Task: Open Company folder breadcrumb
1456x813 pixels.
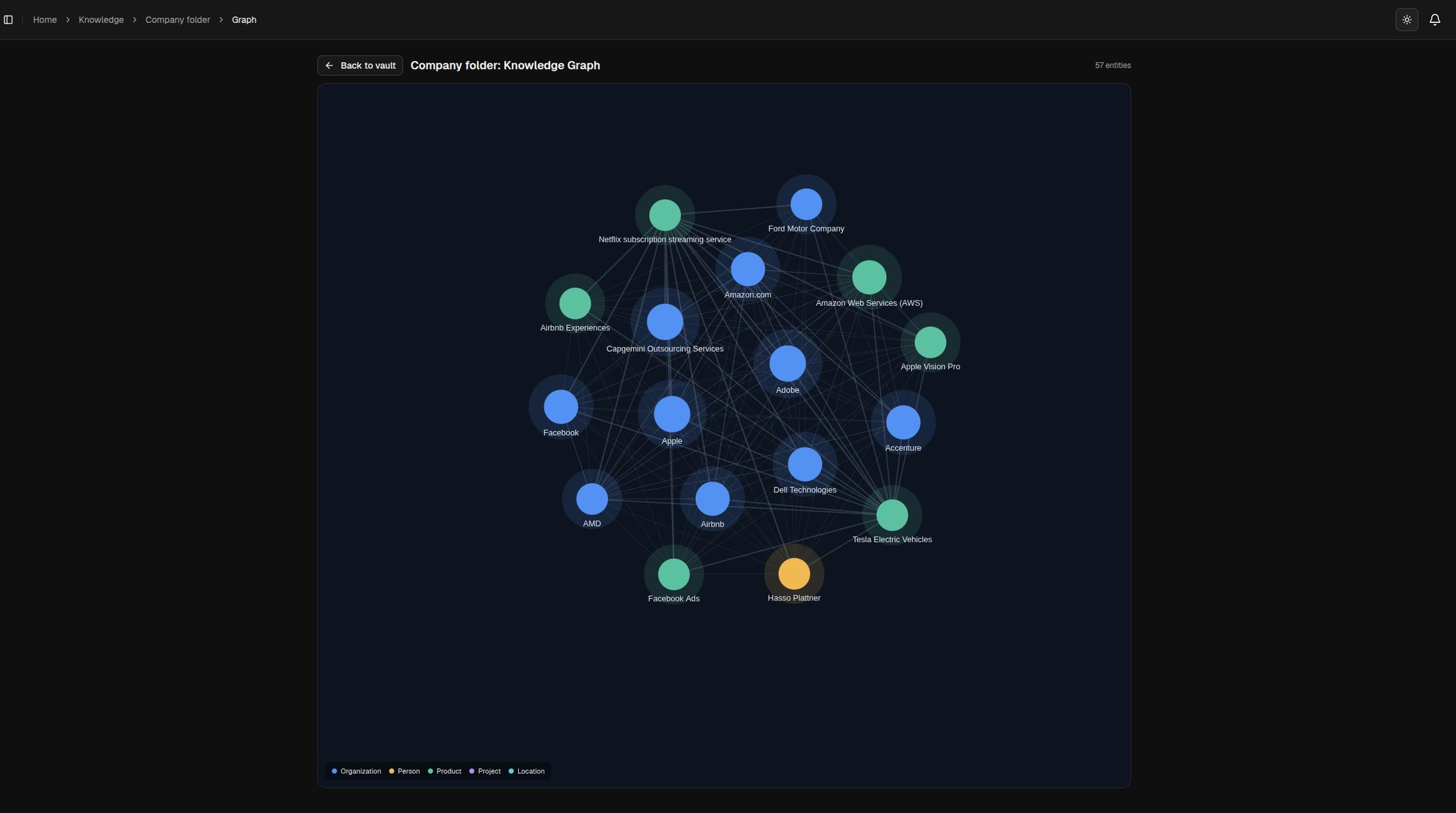Action: pyautogui.click(x=178, y=20)
